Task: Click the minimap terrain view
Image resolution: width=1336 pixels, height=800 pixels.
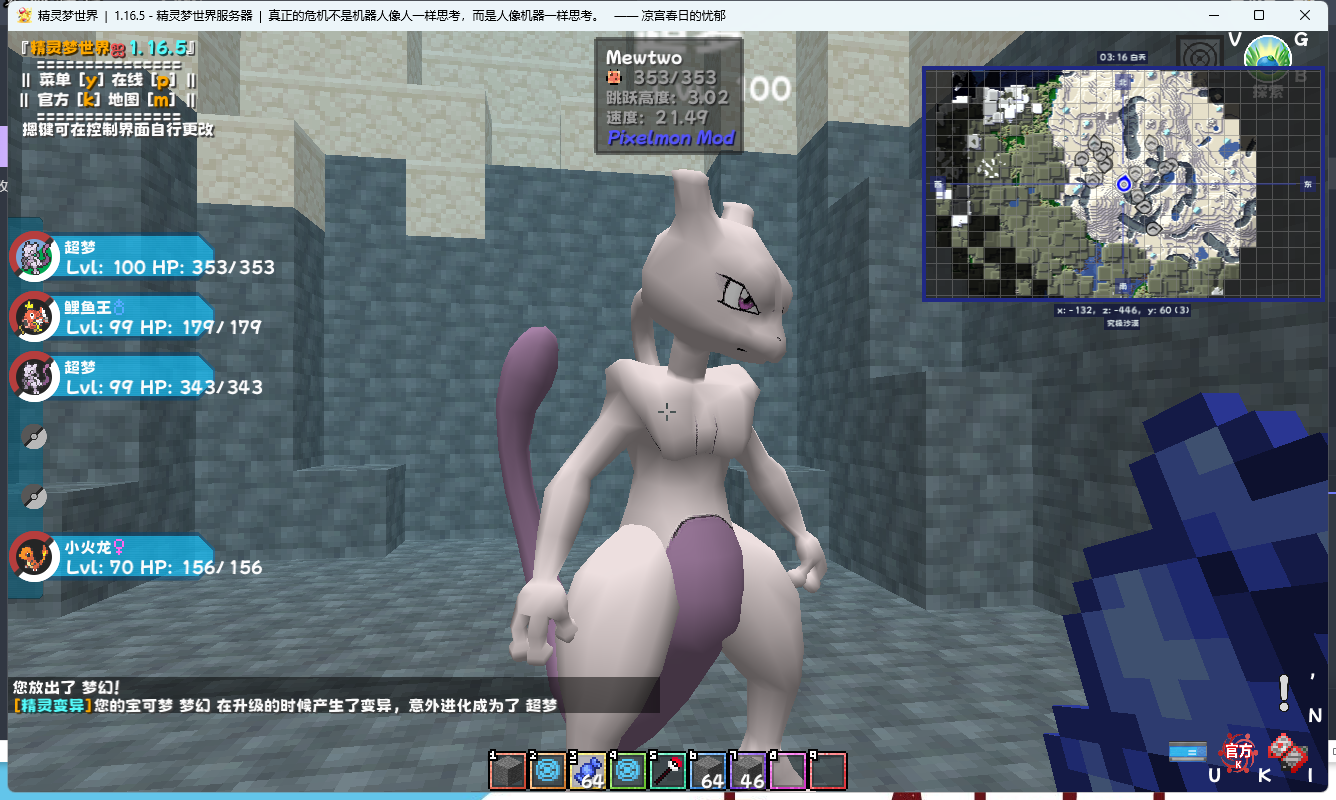Action: point(1123,184)
